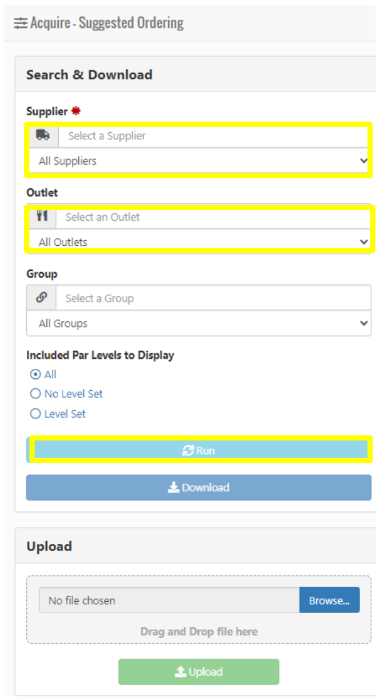Click the Acquire - Suggested Ordering title
The width and height of the screenshot is (385, 697).
click(107, 23)
